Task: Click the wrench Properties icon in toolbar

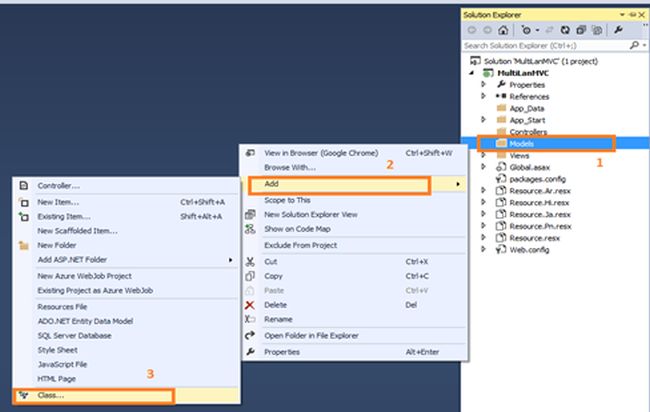Action: click(x=618, y=30)
